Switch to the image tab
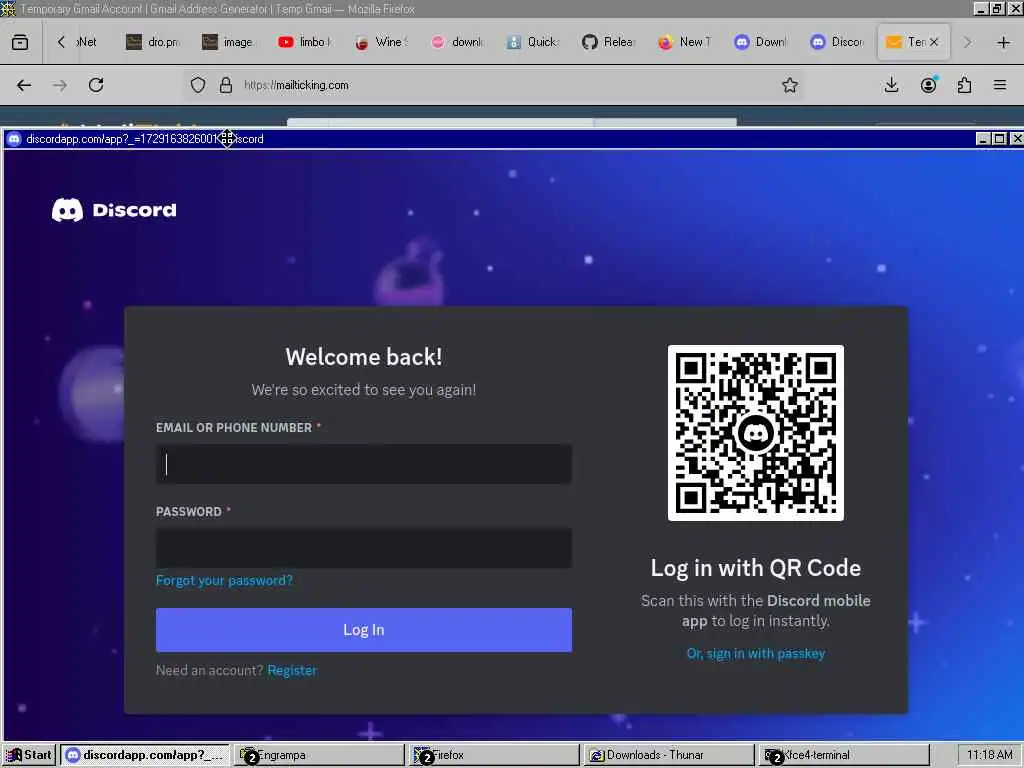Screen dimensions: 1024x768 [229, 42]
